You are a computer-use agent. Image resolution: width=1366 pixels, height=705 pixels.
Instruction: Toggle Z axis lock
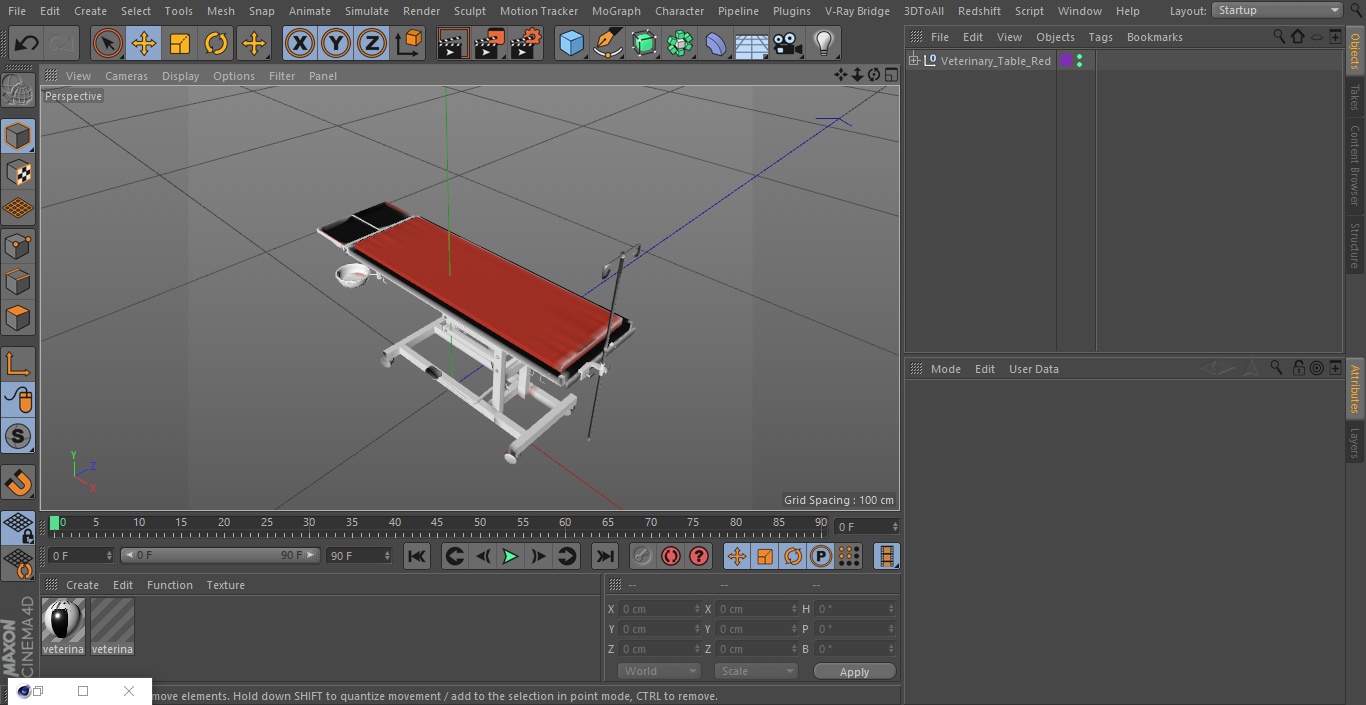[372, 44]
